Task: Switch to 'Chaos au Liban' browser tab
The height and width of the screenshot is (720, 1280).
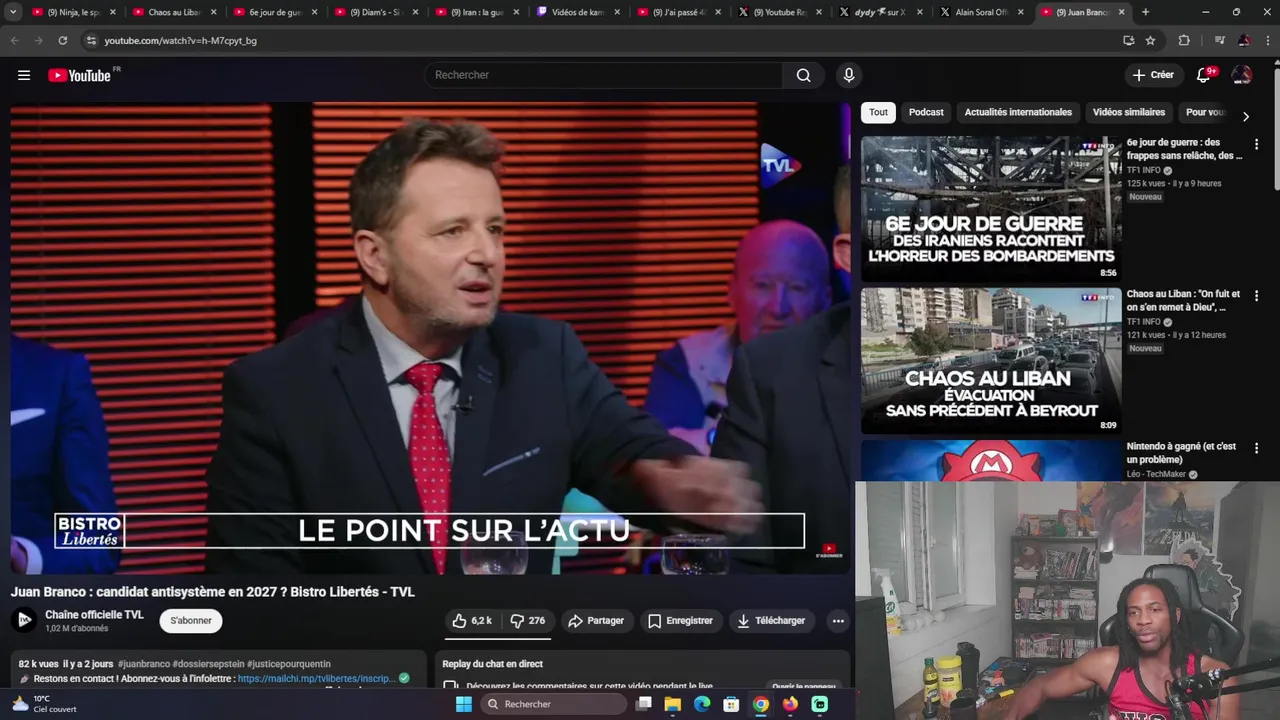Action: tap(173, 12)
